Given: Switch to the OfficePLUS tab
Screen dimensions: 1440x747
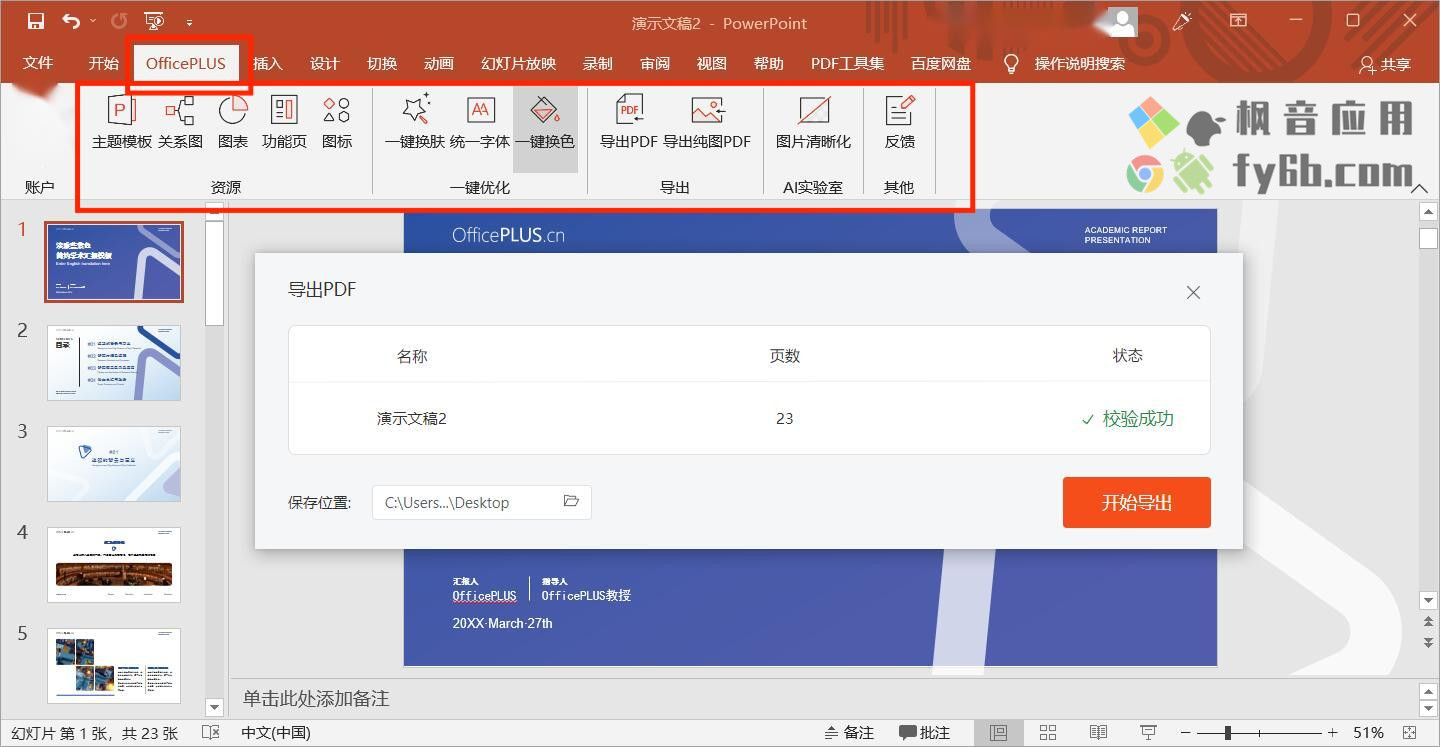Looking at the screenshot, I should click(x=186, y=63).
